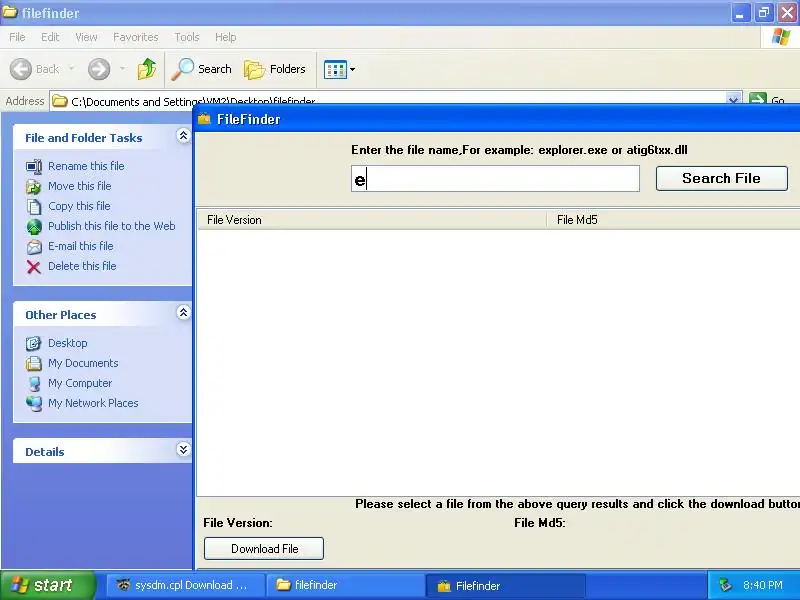This screenshot has width=800, height=600.
Task: Click the green Go arrow button
Action: pos(758,98)
